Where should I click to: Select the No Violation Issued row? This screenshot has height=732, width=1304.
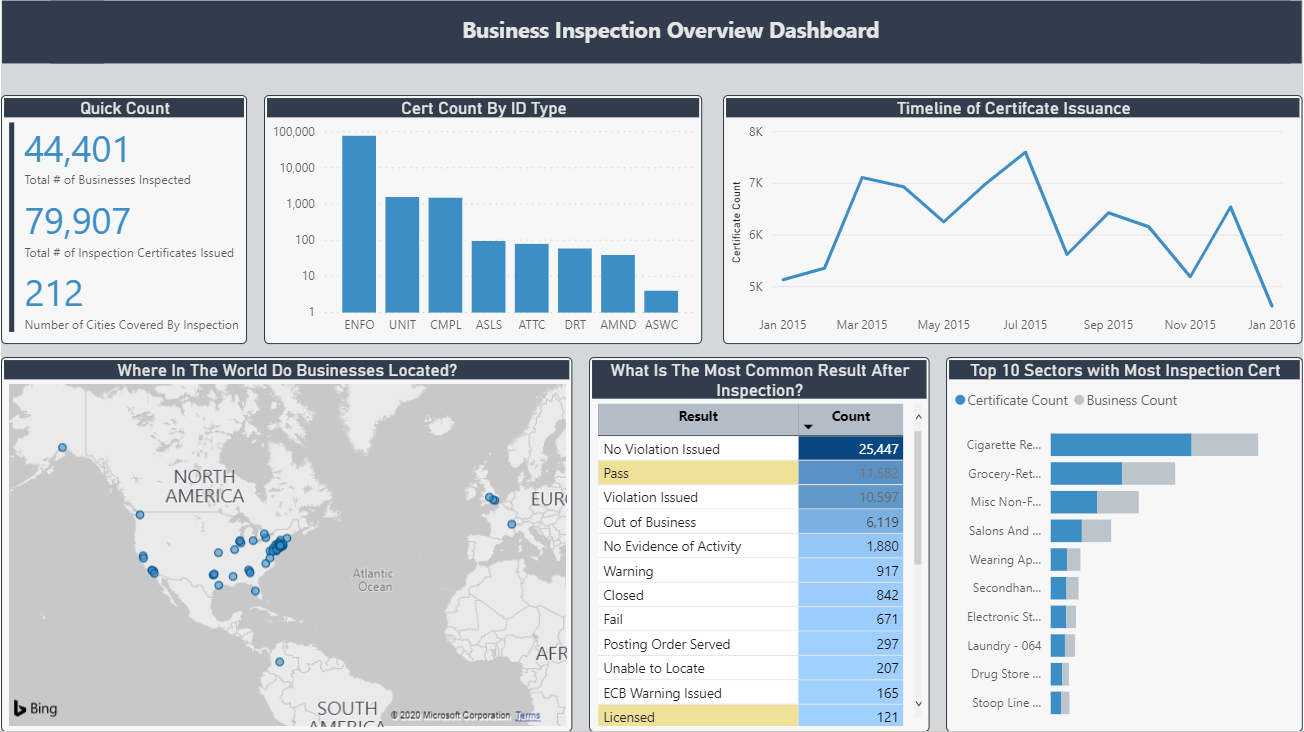(x=698, y=449)
